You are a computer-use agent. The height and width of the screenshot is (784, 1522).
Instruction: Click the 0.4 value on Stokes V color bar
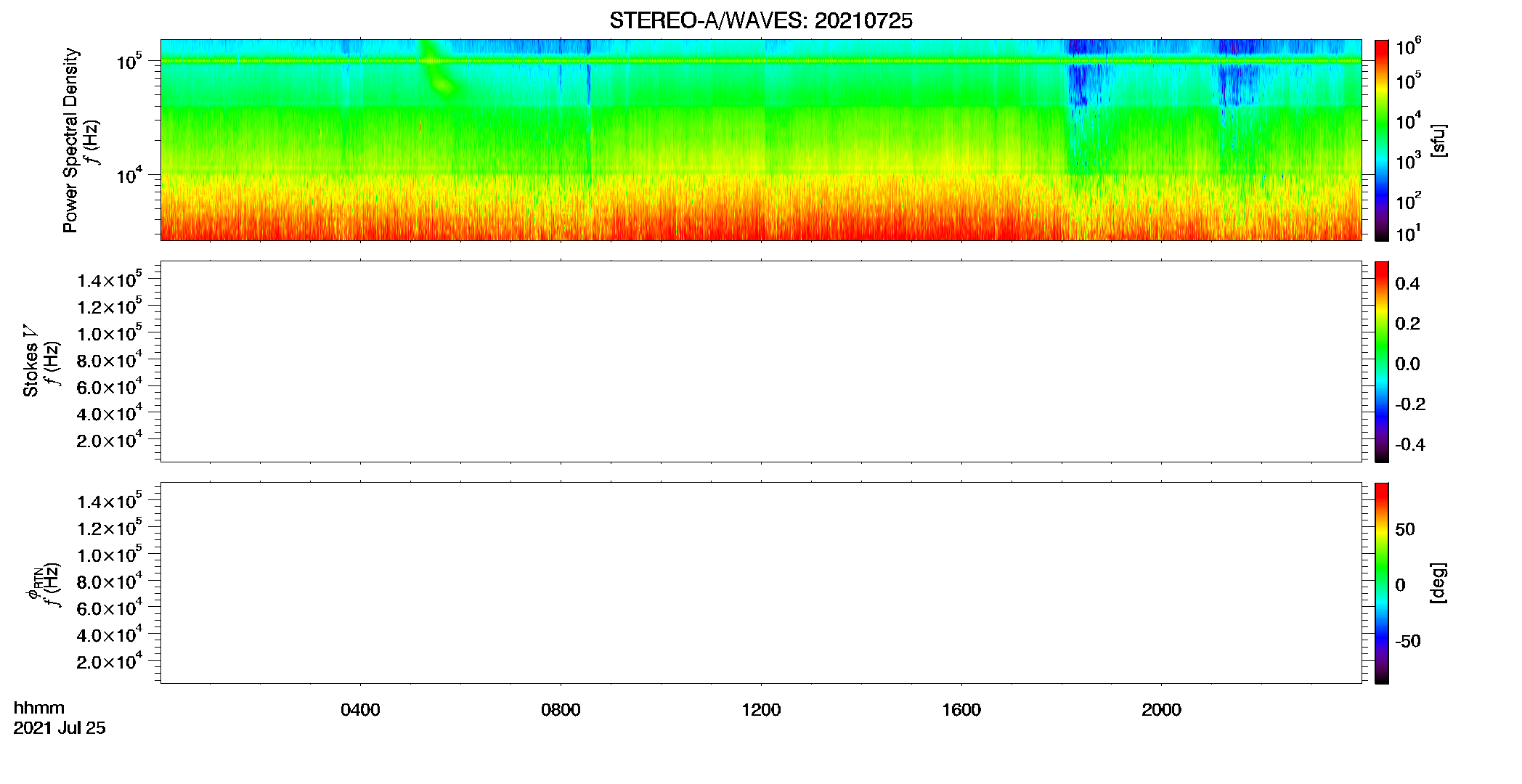(x=1407, y=284)
